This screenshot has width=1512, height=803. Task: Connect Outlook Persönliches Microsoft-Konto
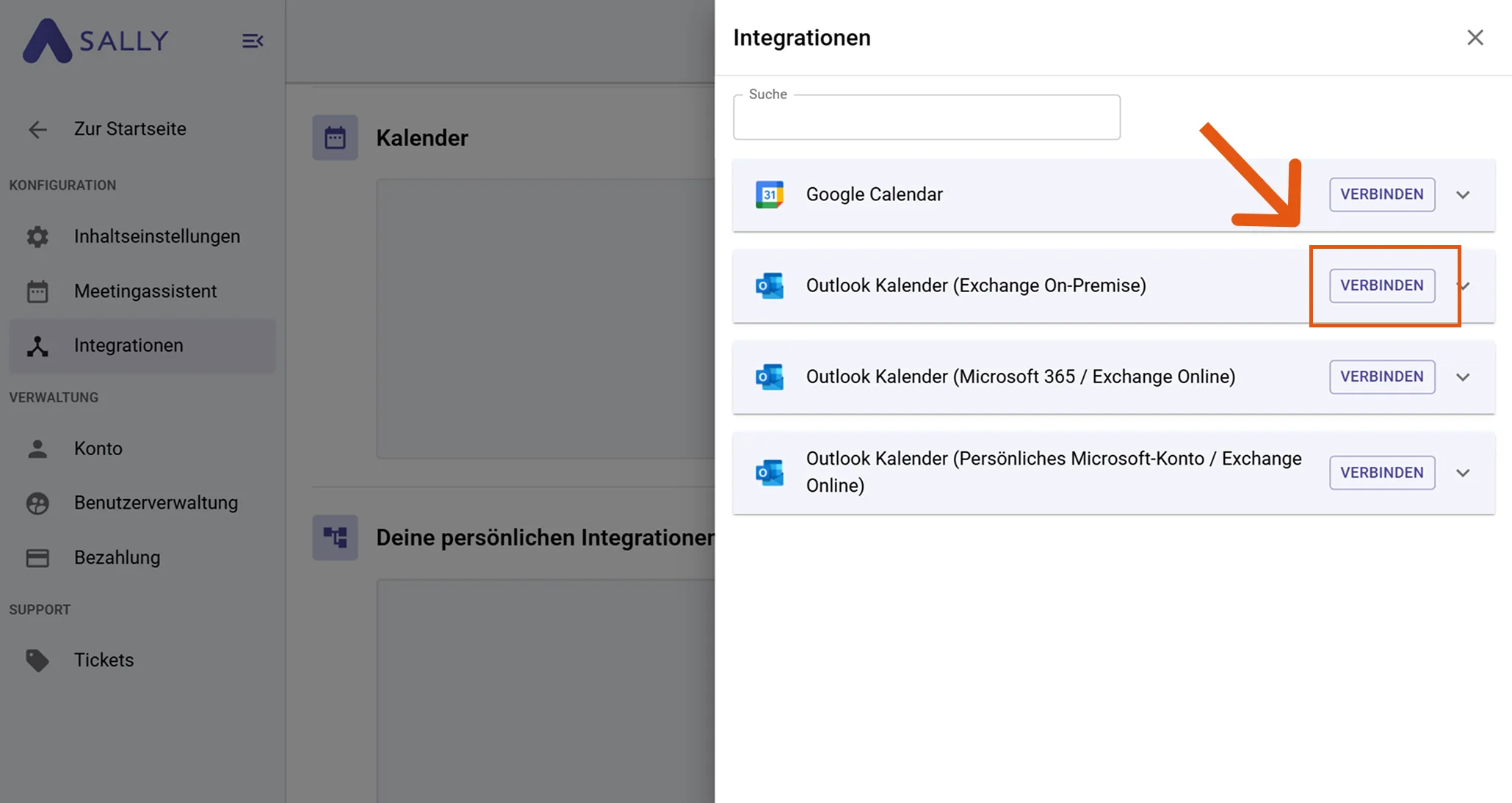1382,473
